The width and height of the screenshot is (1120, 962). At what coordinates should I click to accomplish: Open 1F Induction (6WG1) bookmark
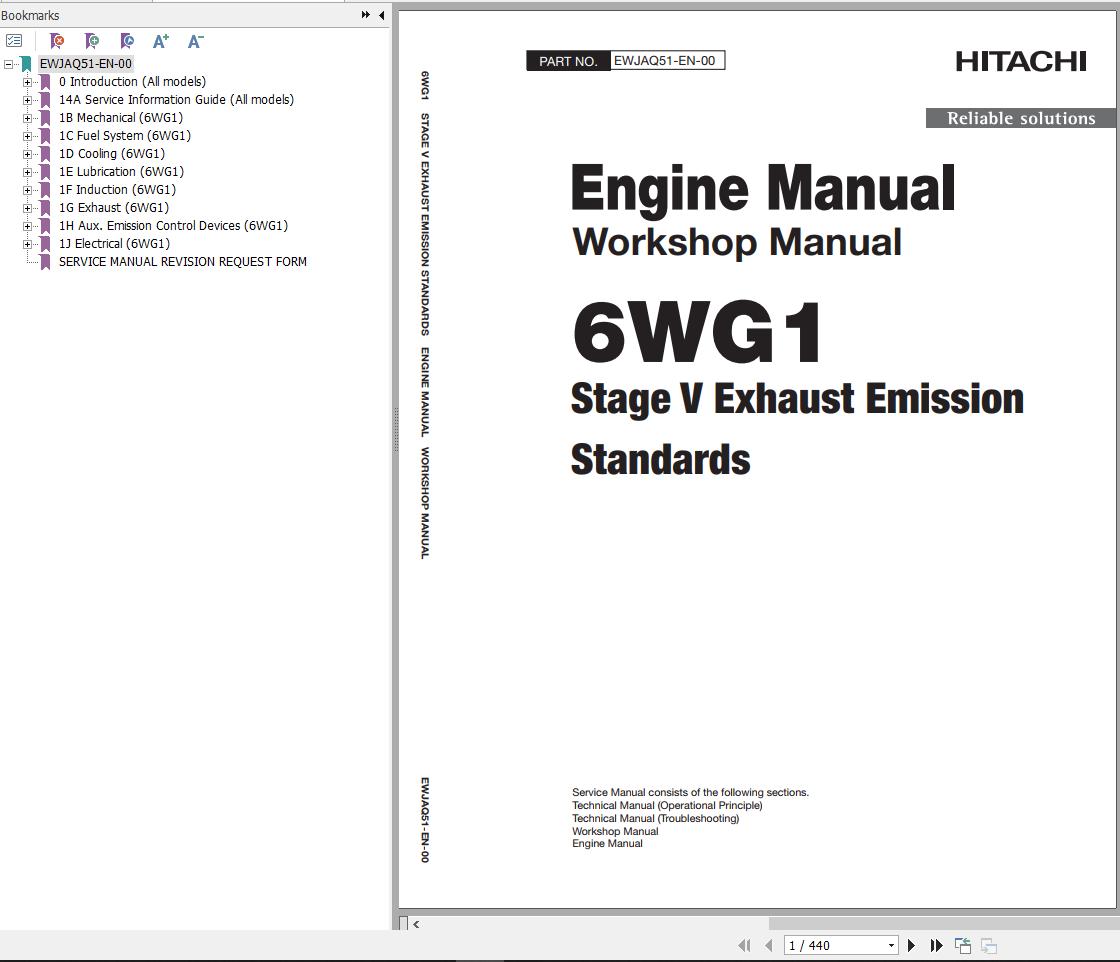coord(117,189)
